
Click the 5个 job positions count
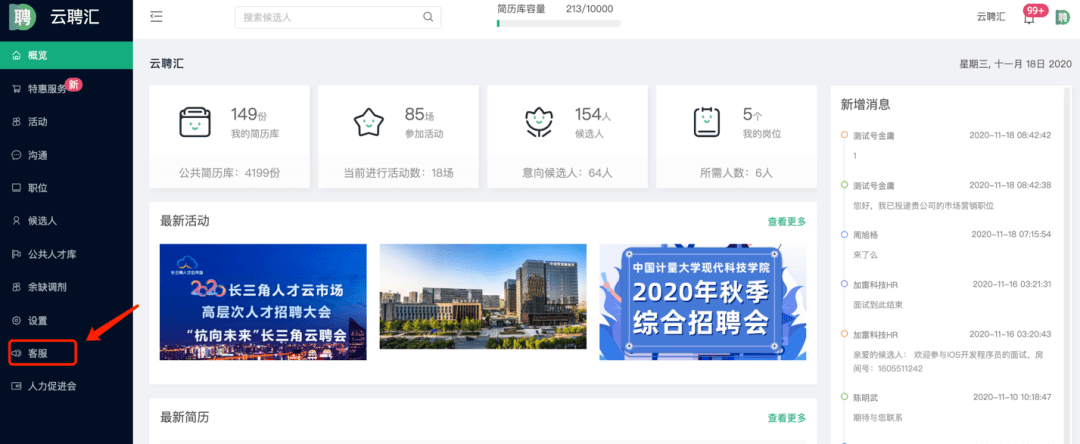[752, 114]
